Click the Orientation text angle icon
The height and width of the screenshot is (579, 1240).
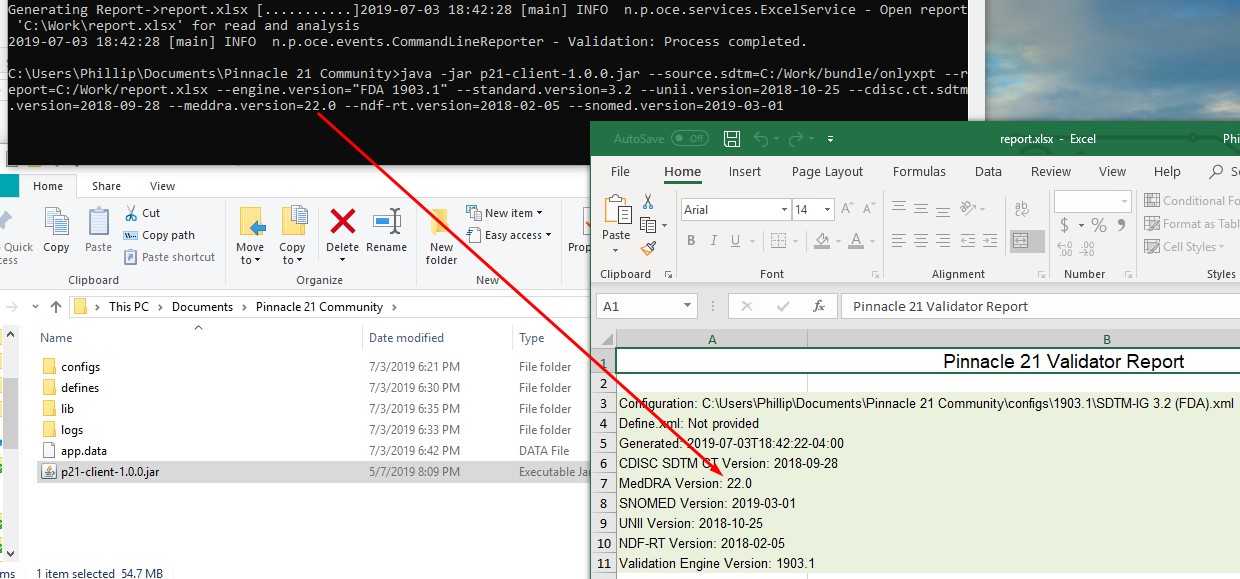(970, 208)
